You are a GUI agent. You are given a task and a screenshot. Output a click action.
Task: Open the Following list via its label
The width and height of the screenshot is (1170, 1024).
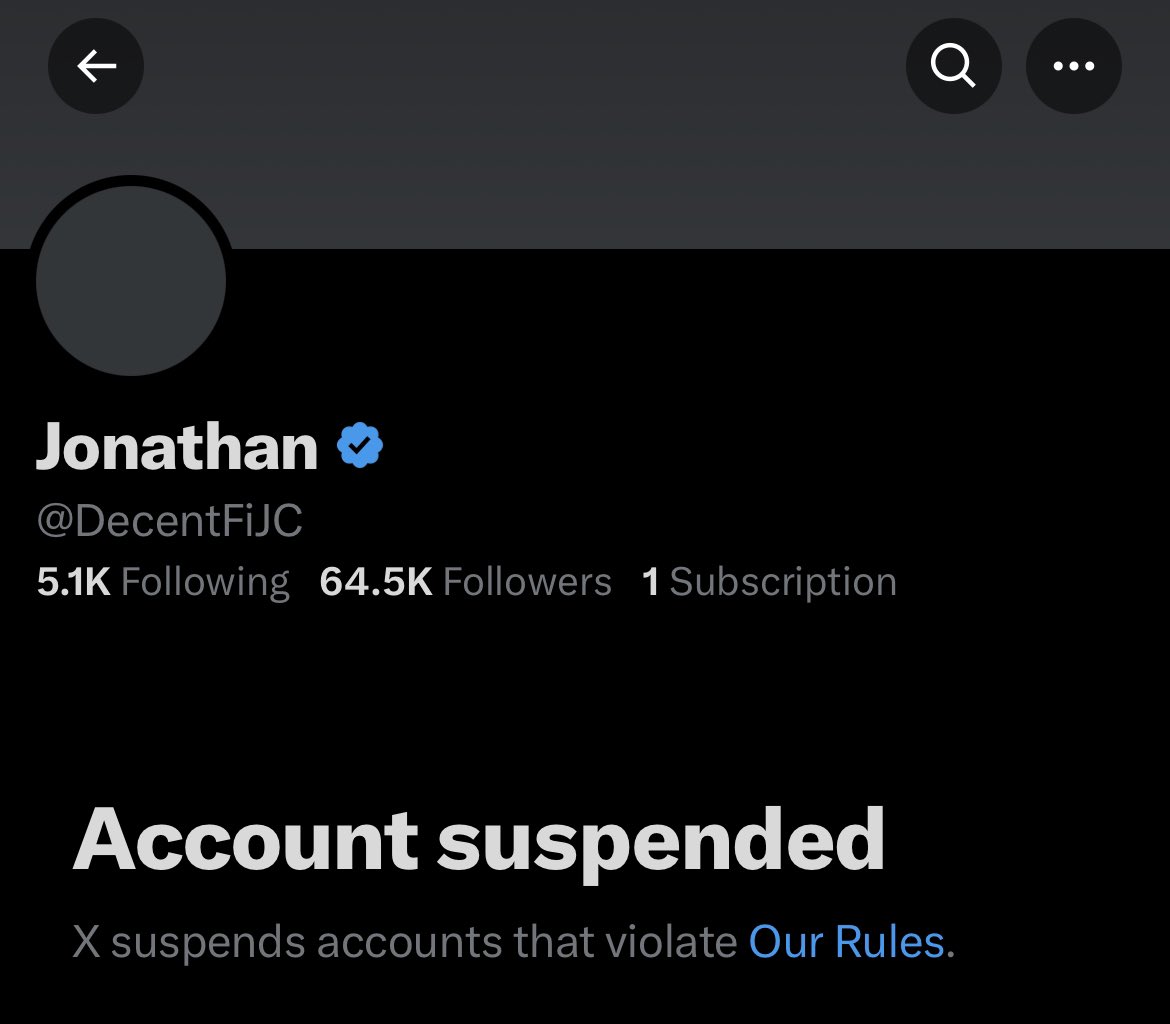[x=205, y=582]
